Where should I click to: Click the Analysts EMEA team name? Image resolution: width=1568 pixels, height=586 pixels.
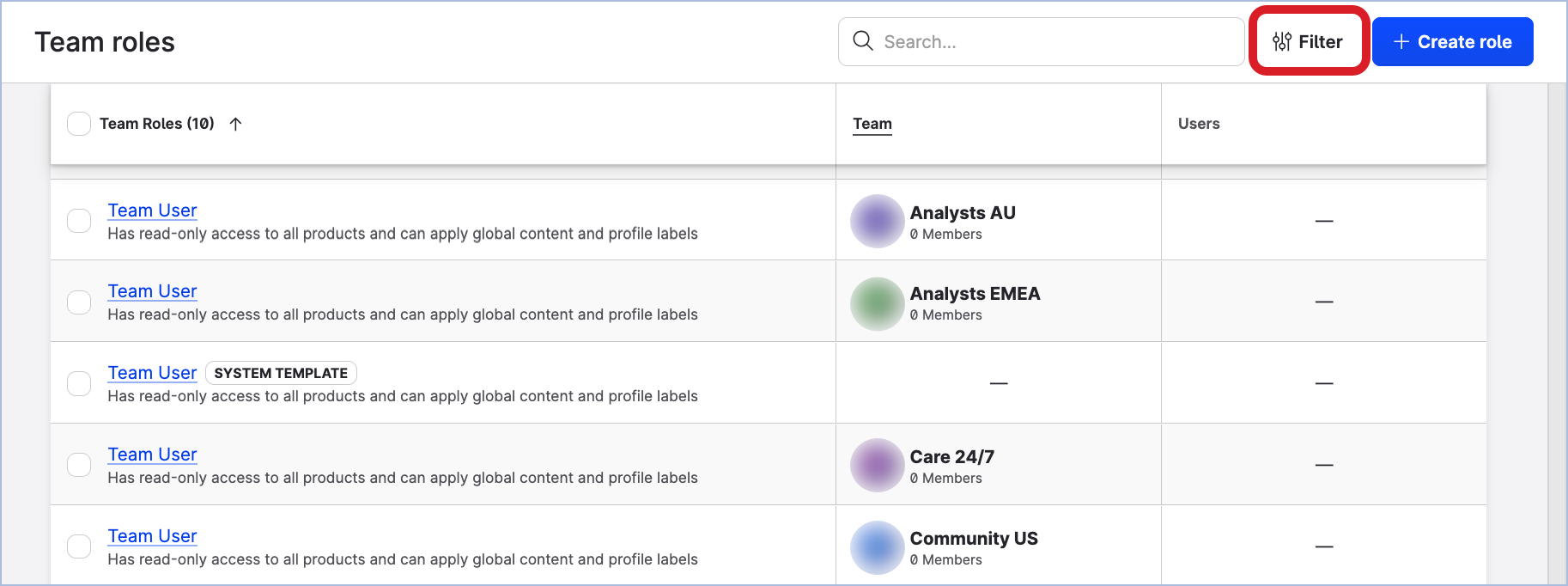[975, 294]
